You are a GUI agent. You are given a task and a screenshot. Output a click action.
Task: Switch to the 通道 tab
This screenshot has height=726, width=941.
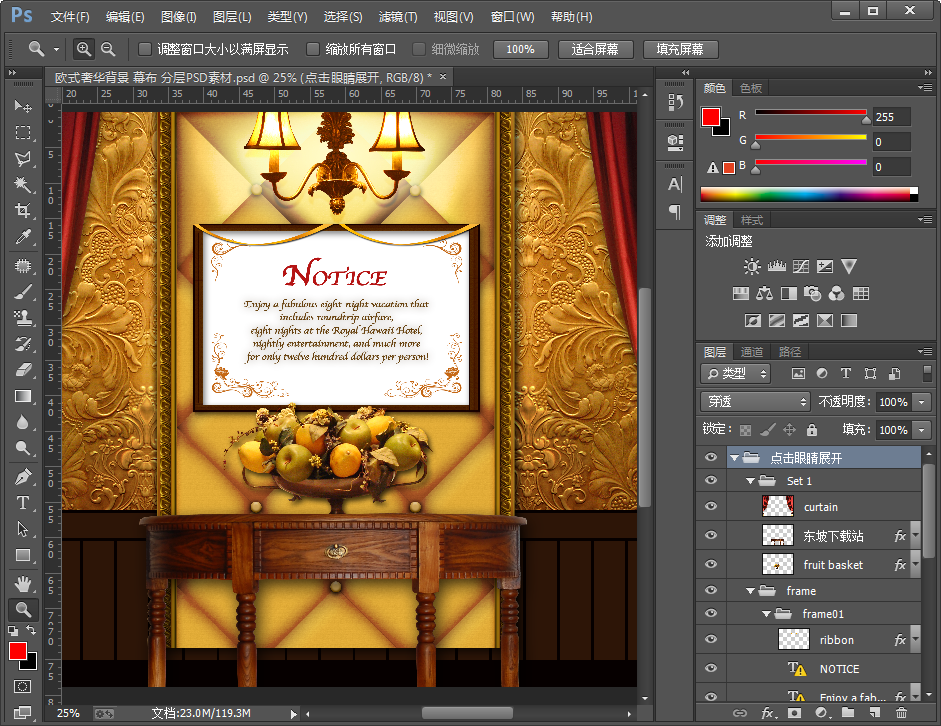[x=752, y=352]
